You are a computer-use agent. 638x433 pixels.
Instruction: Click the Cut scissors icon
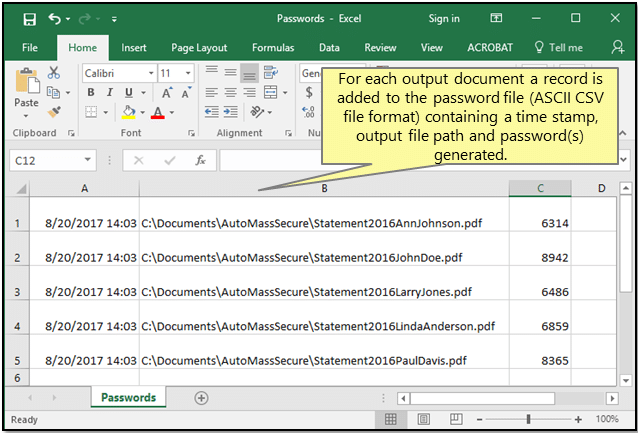pos(54,73)
